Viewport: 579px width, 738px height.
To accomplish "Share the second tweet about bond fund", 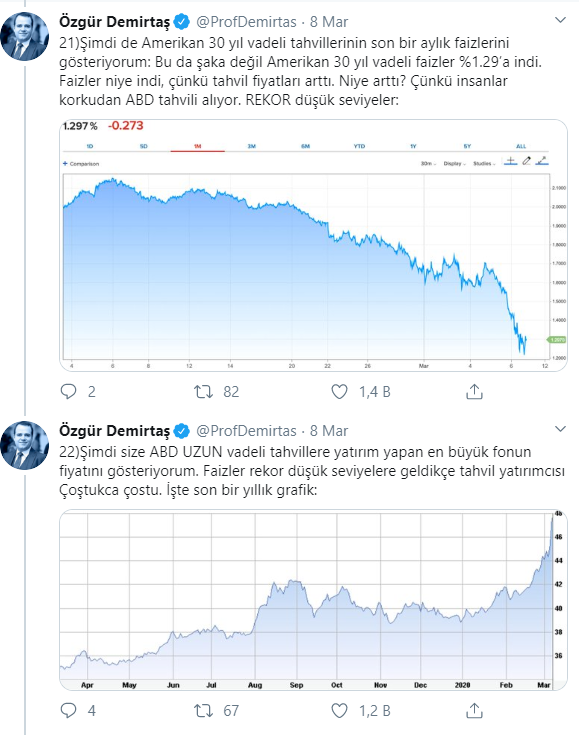I will point(474,710).
